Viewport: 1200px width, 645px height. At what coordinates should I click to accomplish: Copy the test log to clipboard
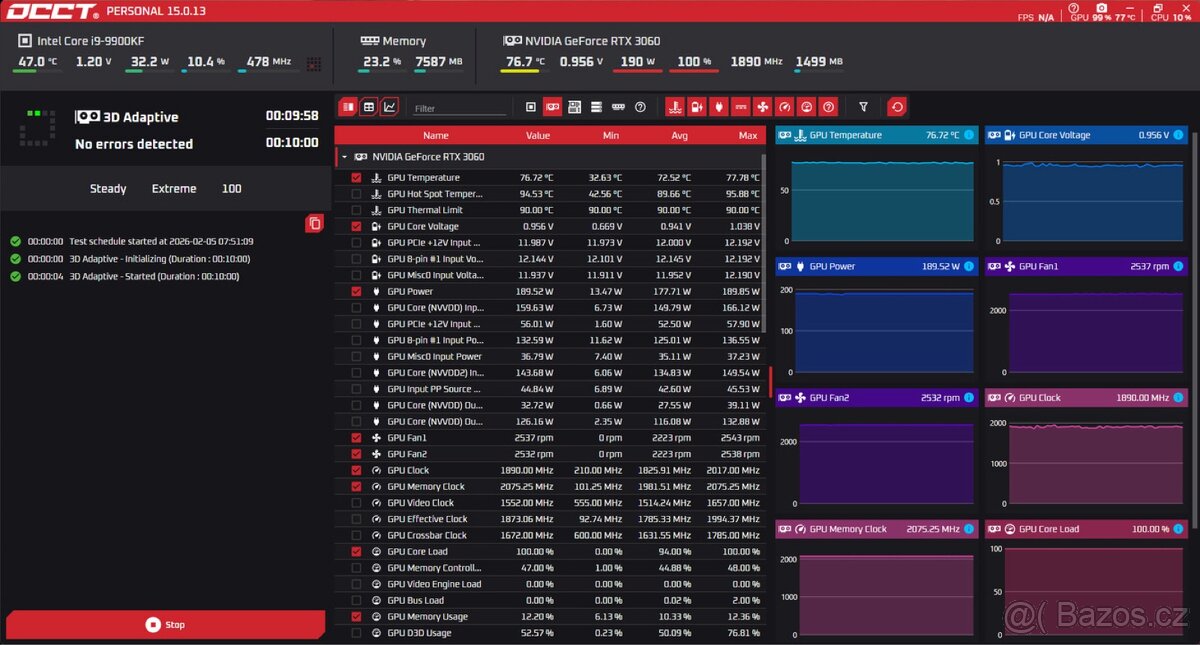pyautogui.click(x=314, y=223)
